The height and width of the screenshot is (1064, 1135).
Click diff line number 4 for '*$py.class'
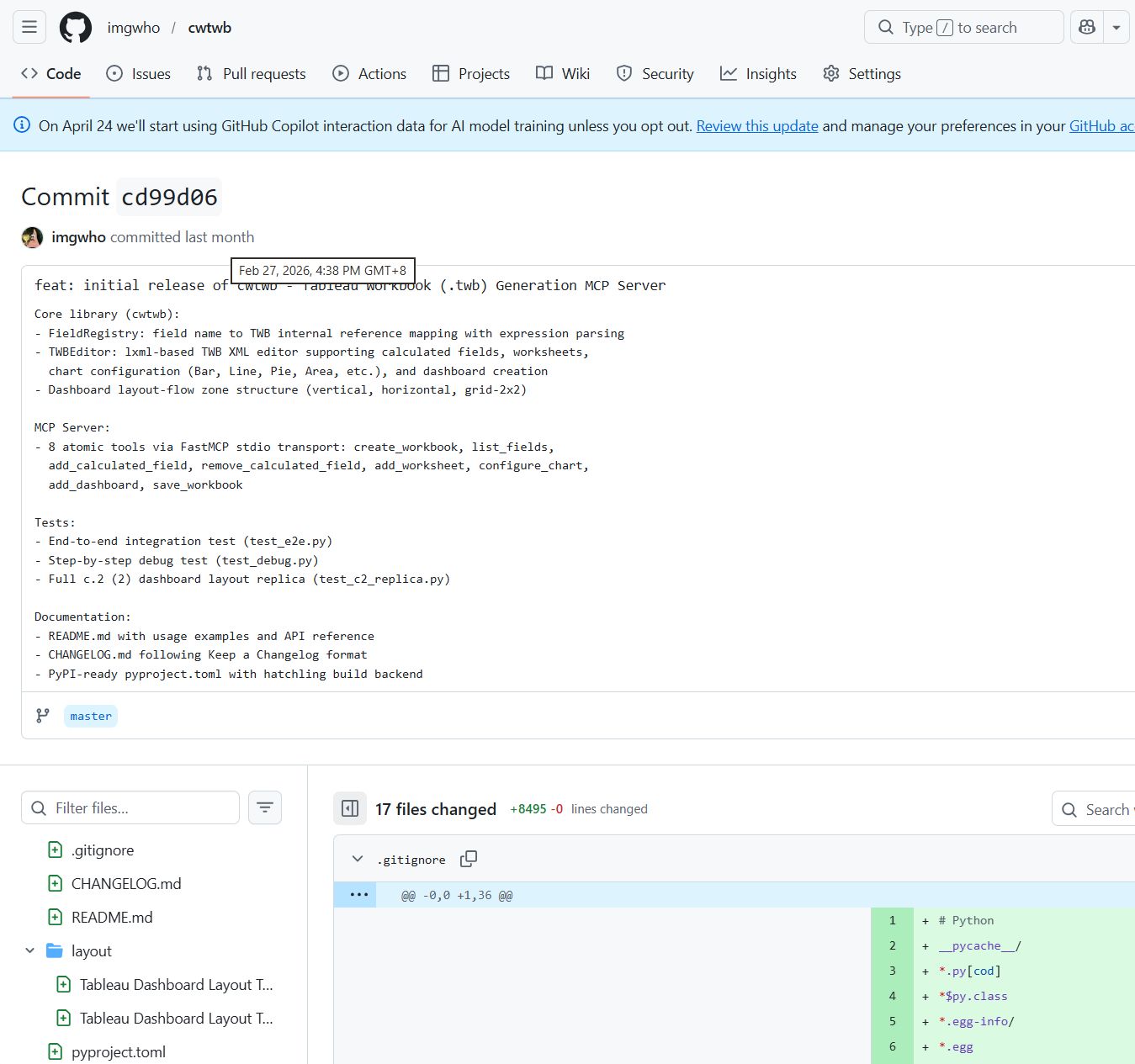[x=893, y=996]
